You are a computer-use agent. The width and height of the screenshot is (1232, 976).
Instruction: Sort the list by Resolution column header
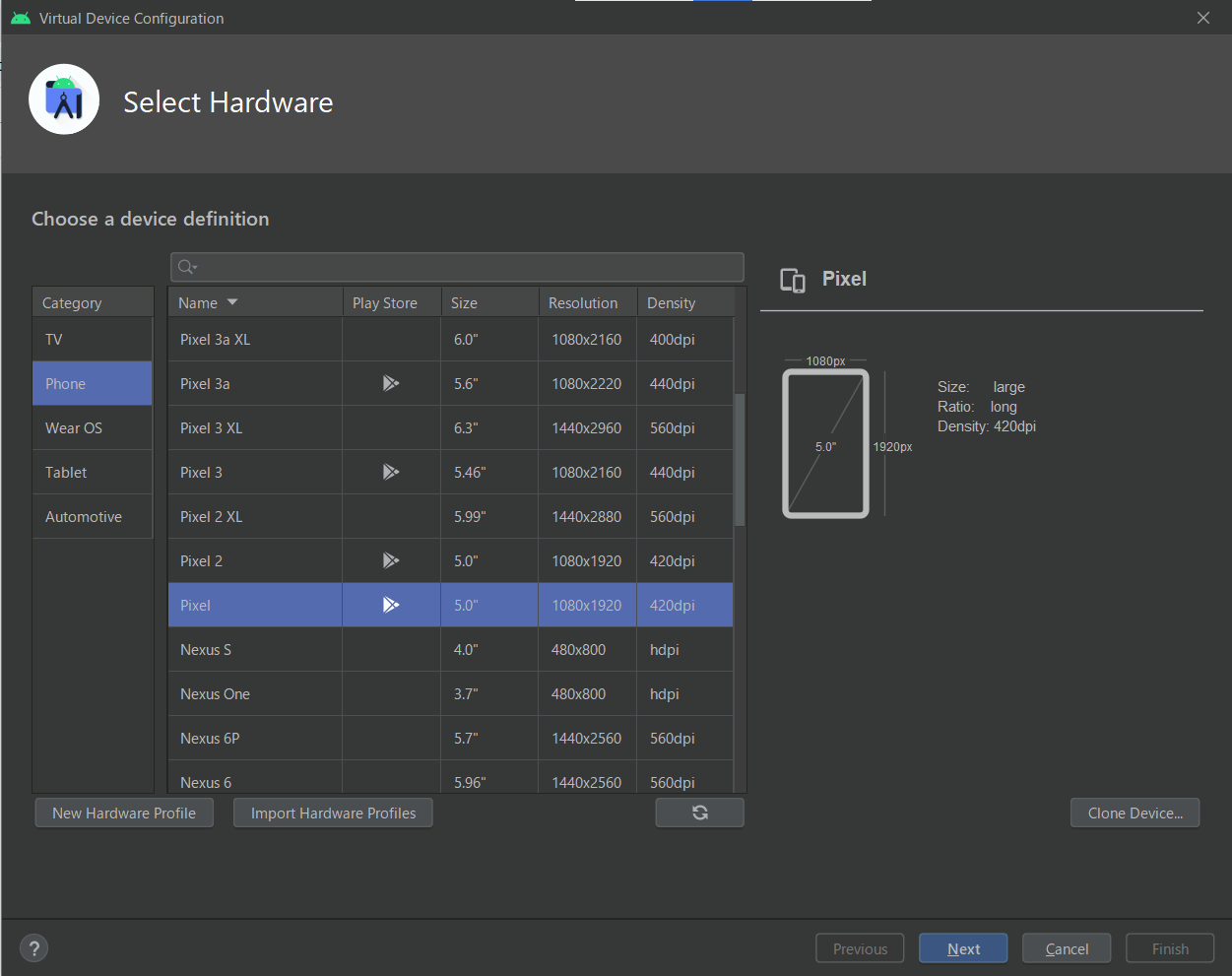(x=583, y=303)
